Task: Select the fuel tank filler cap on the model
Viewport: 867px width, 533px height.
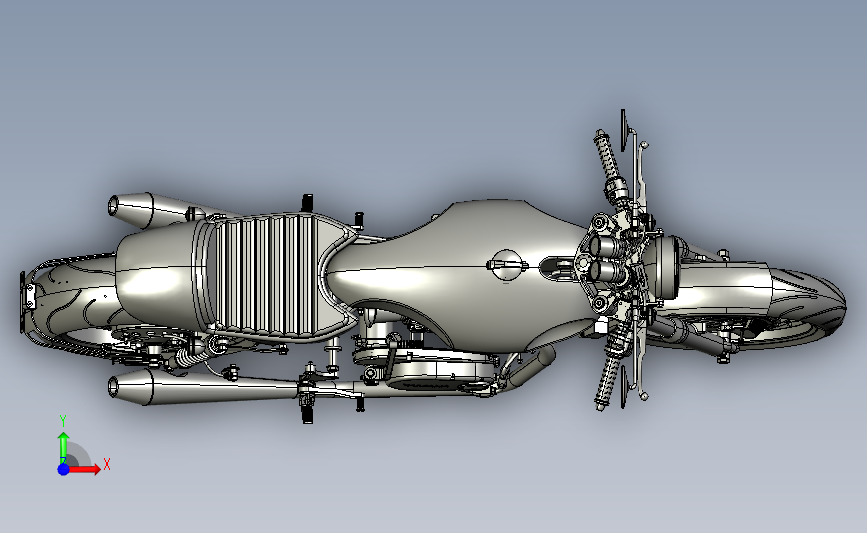Action: point(505,265)
